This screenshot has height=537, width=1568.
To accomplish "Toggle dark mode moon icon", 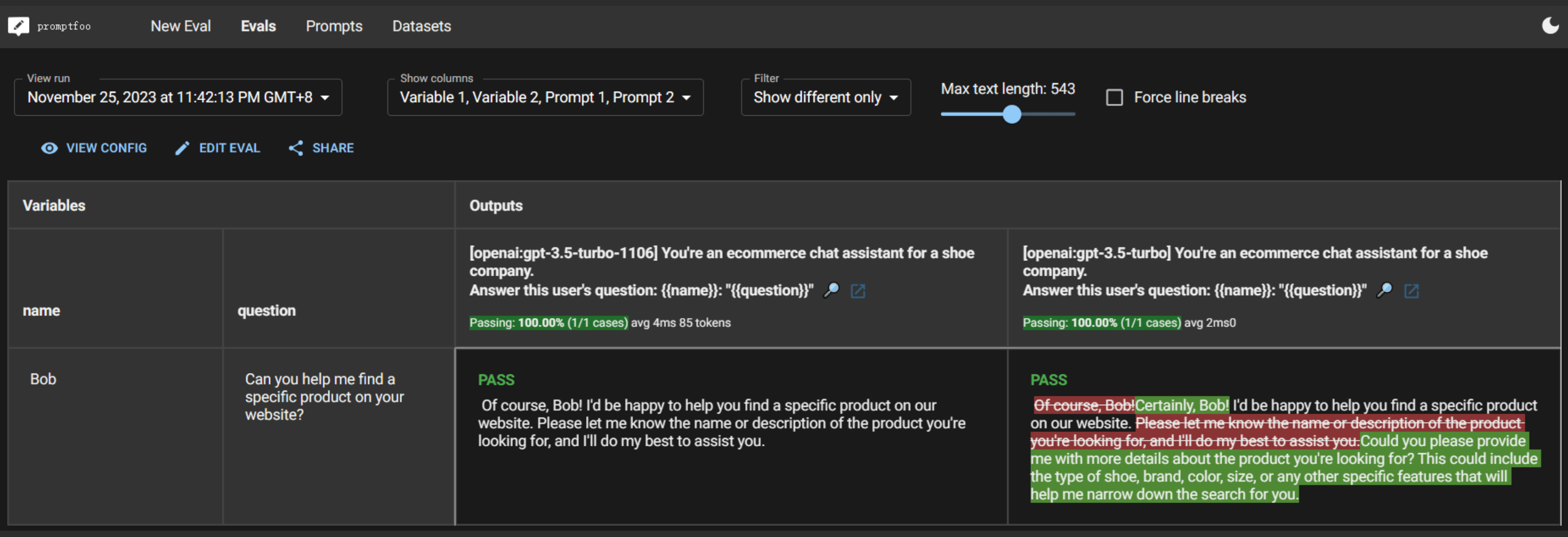I will tap(1550, 25).
